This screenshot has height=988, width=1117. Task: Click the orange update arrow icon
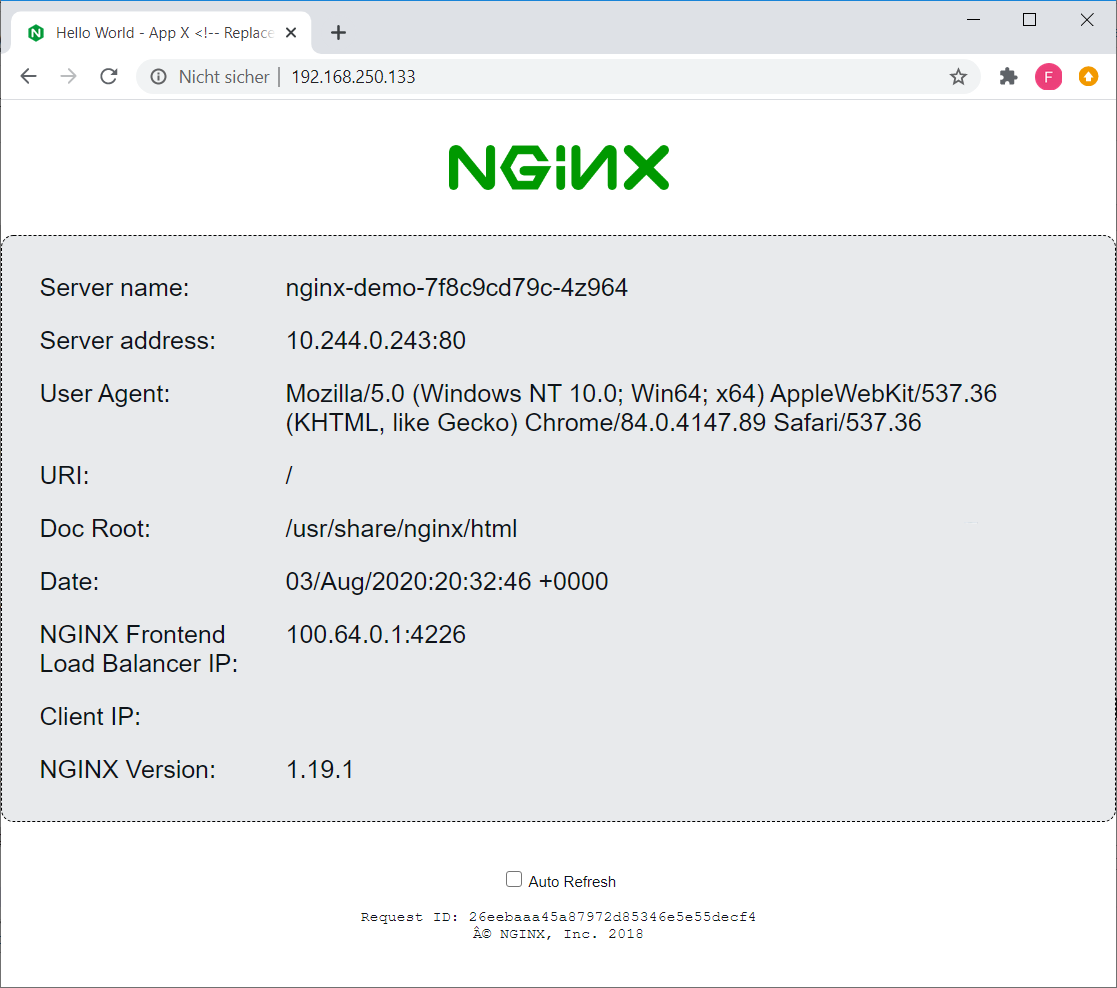coord(1088,76)
